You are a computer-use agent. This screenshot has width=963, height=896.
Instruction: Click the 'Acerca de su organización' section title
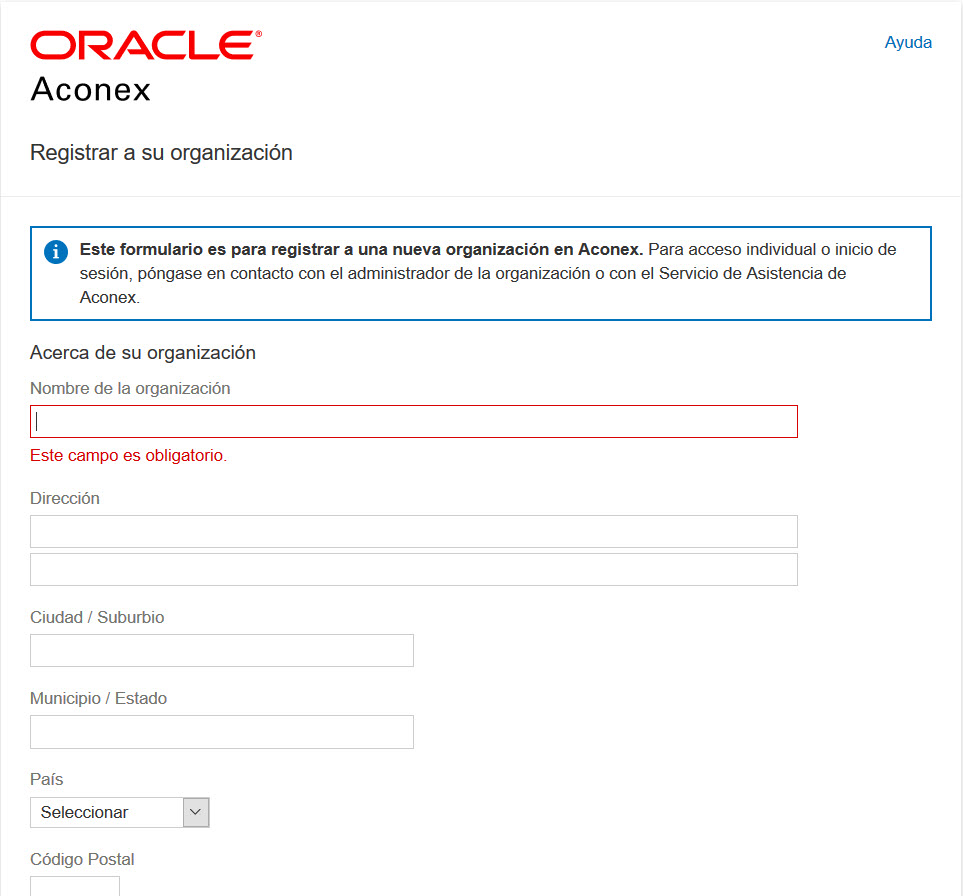pos(142,353)
